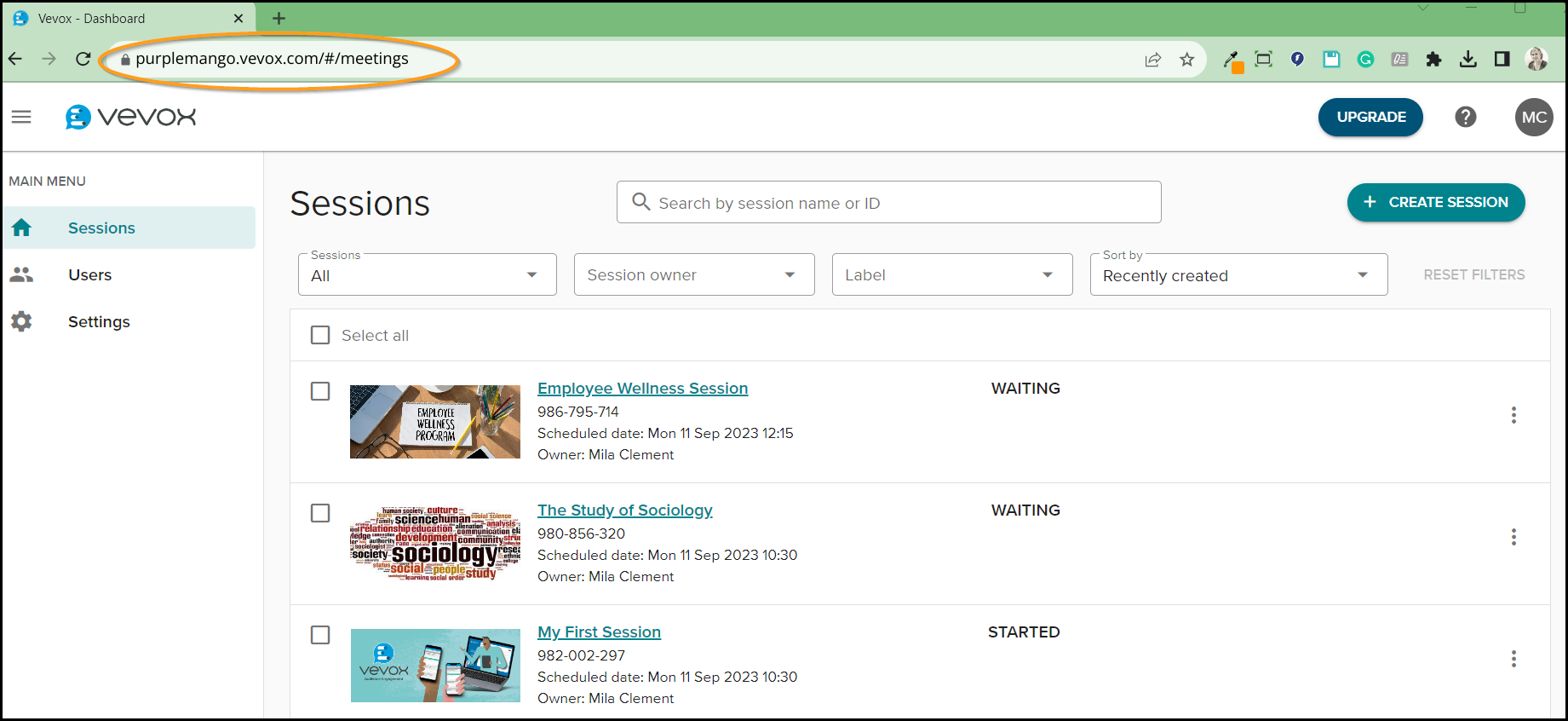Screen dimensions: 1568x721
Task: Click the My First Session Vevox thumbnail
Action: click(x=435, y=666)
